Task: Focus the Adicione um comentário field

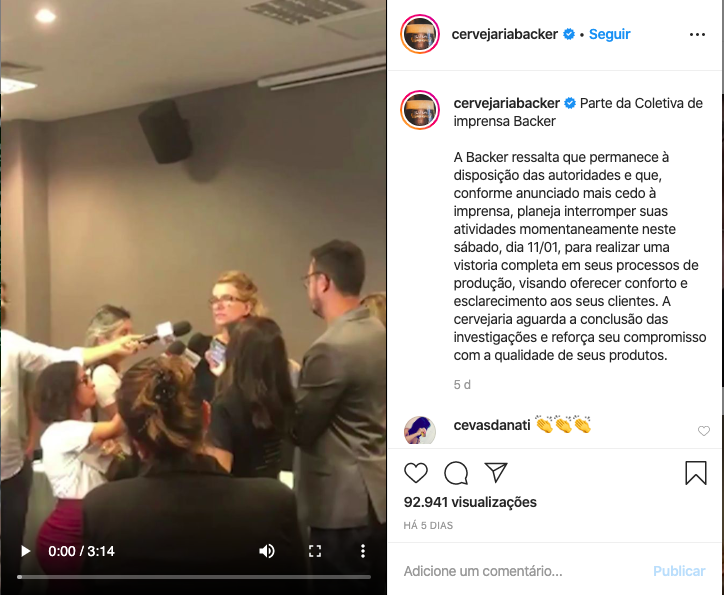Action: click(x=524, y=571)
